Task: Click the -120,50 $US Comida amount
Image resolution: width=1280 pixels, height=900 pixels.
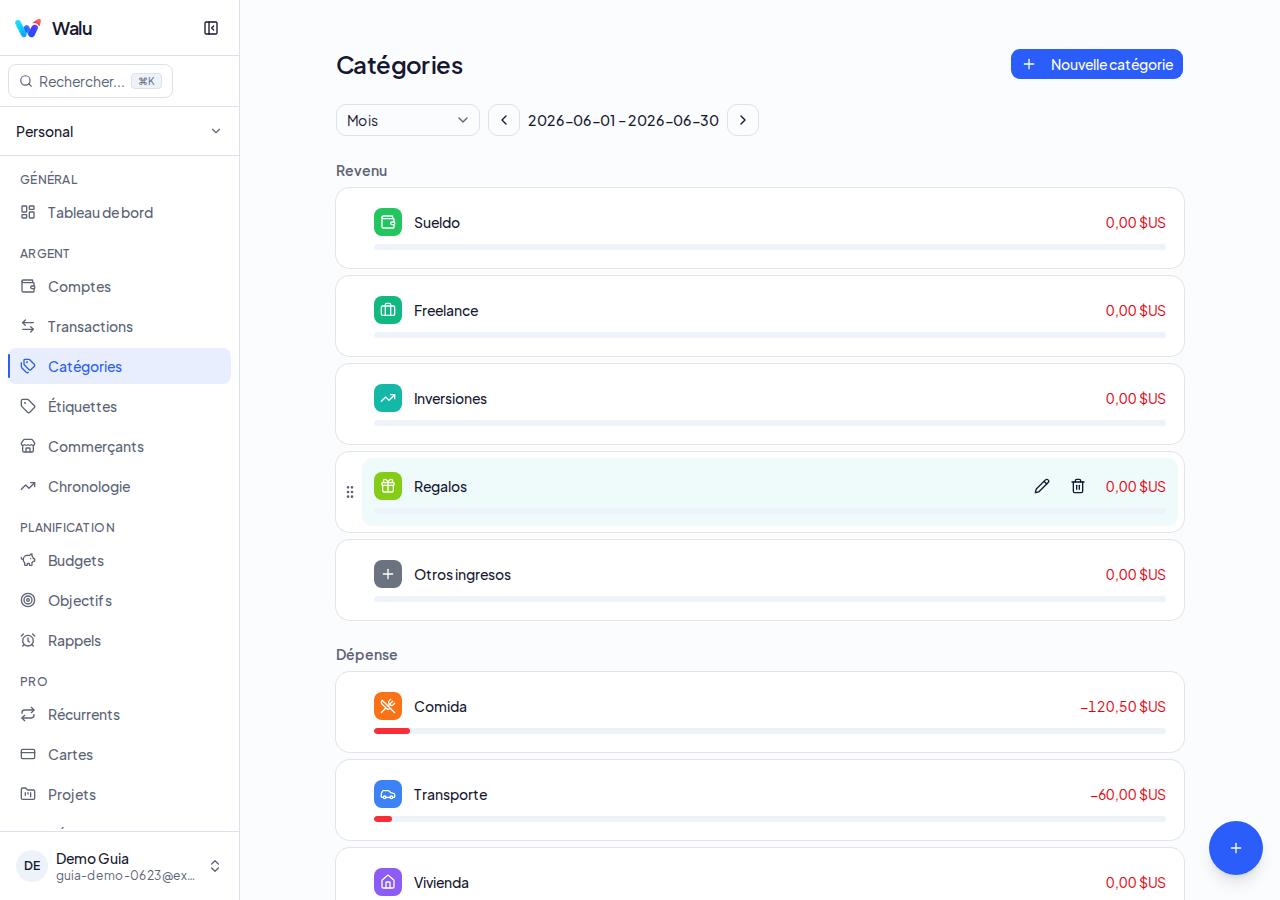Action: click(x=1123, y=706)
